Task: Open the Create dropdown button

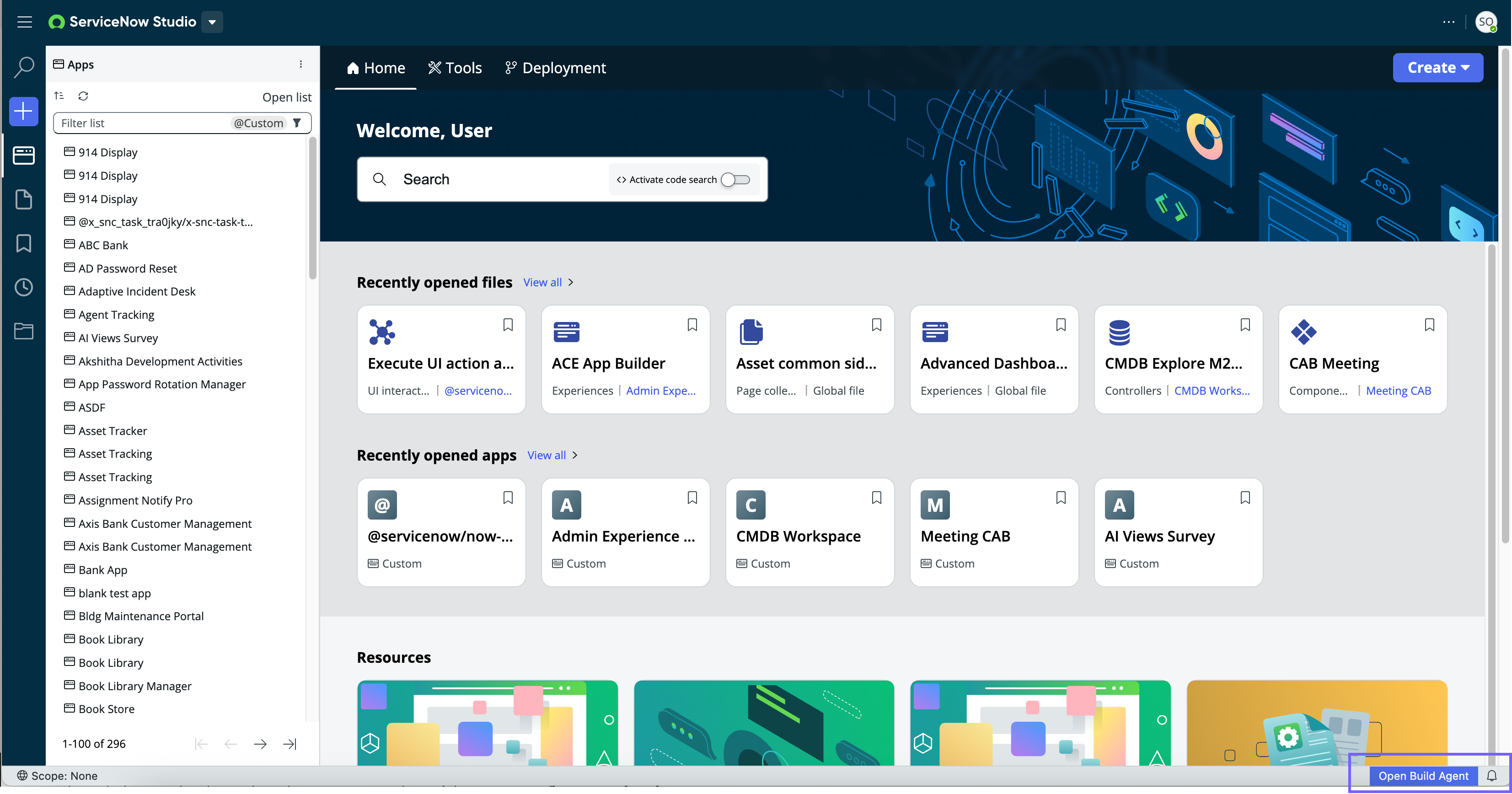Action: point(1437,68)
